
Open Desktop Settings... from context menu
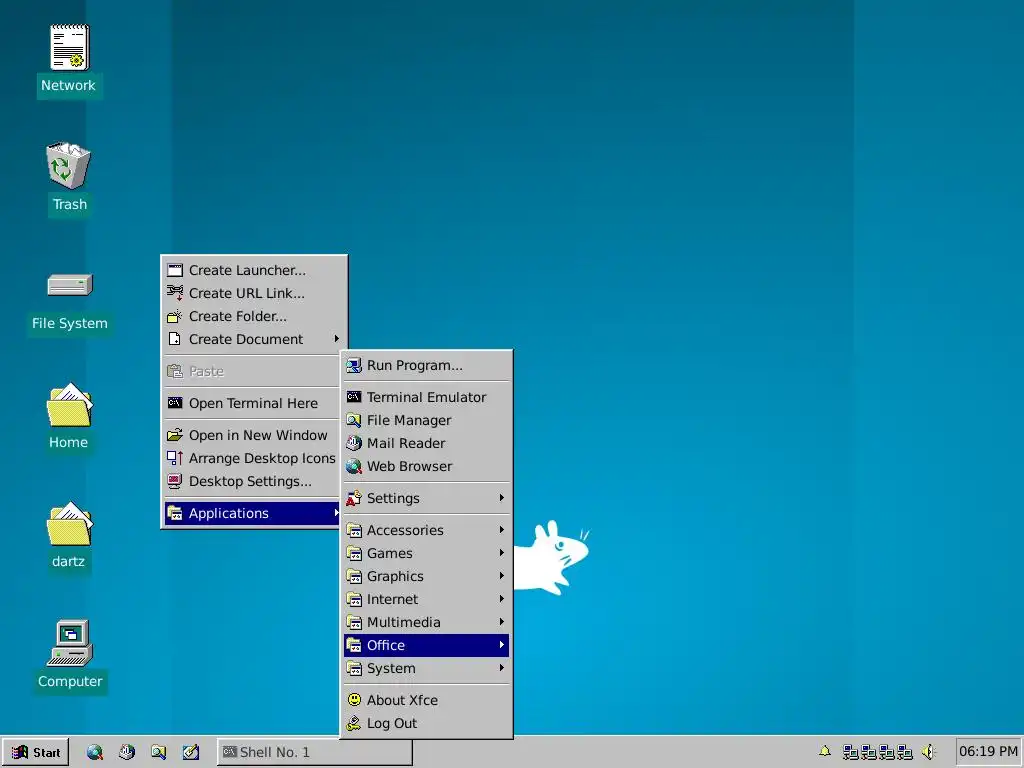(253, 481)
